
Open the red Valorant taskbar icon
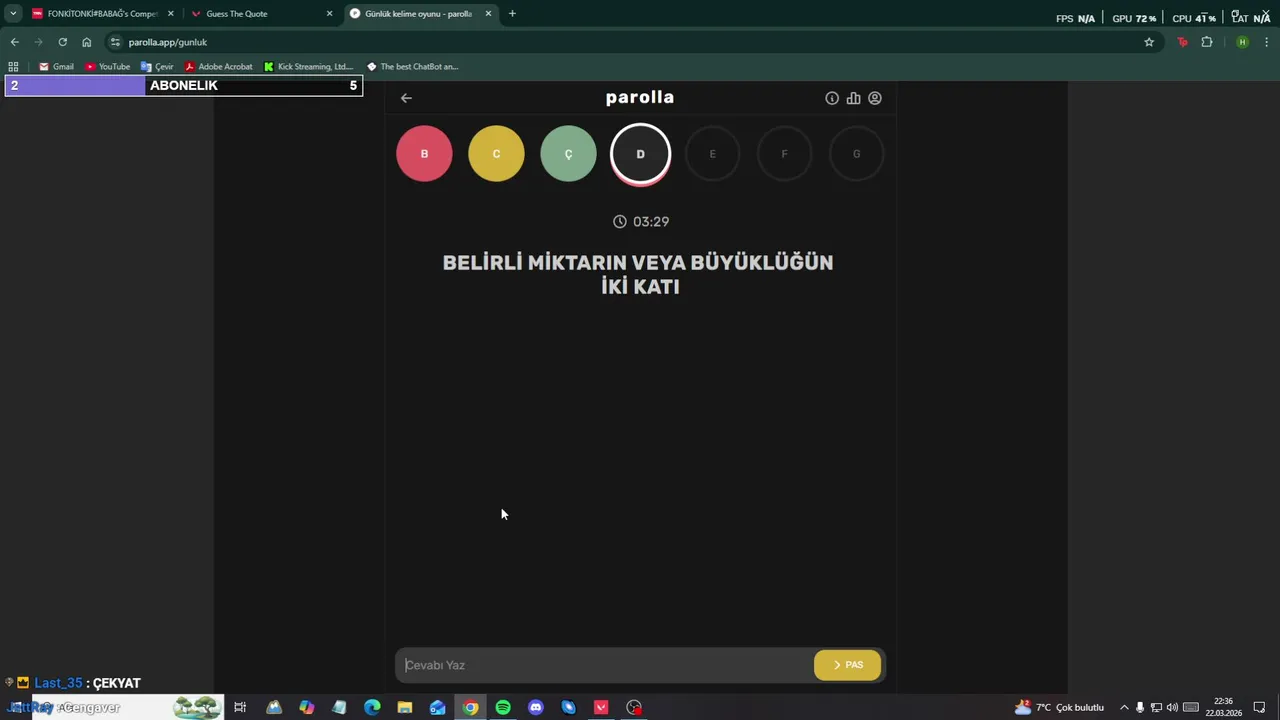pyautogui.click(x=601, y=707)
